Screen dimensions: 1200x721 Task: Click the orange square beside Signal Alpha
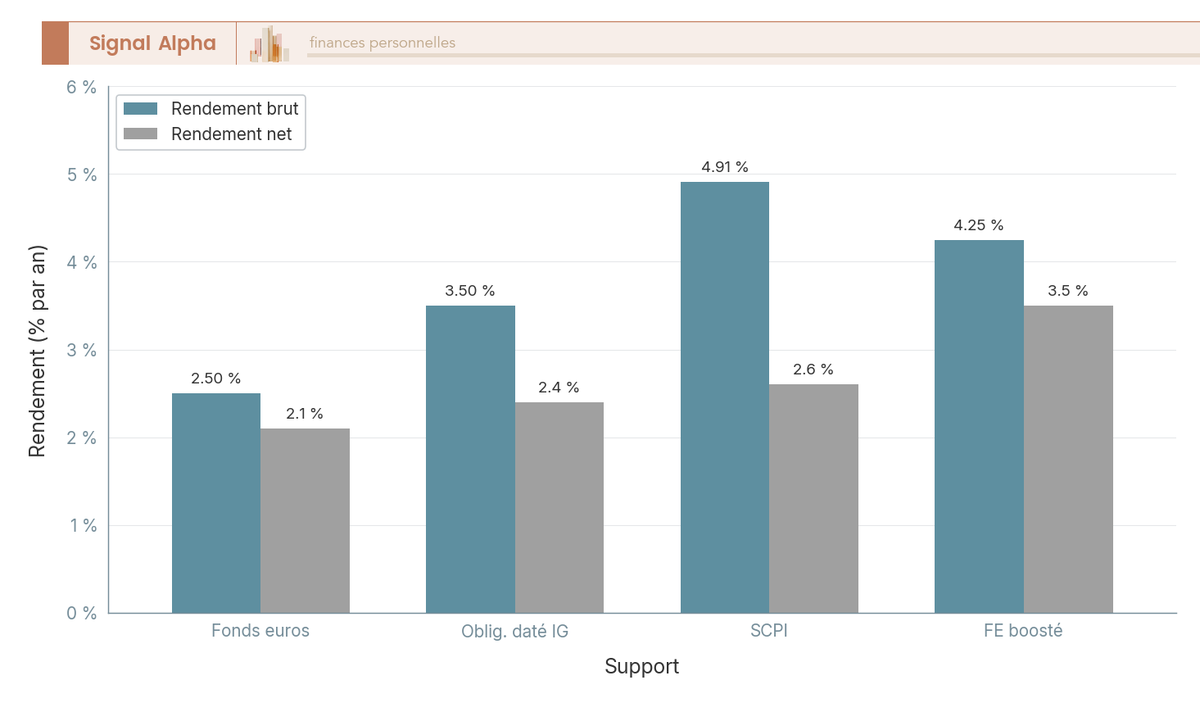tap(55, 43)
